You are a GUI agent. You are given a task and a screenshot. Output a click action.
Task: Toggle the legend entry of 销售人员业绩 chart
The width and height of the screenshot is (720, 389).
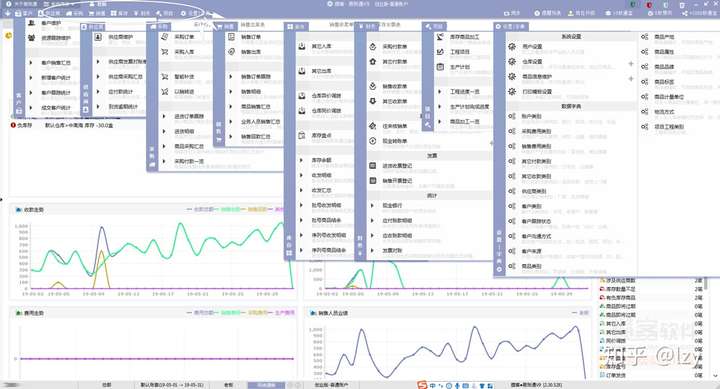click(580, 313)
